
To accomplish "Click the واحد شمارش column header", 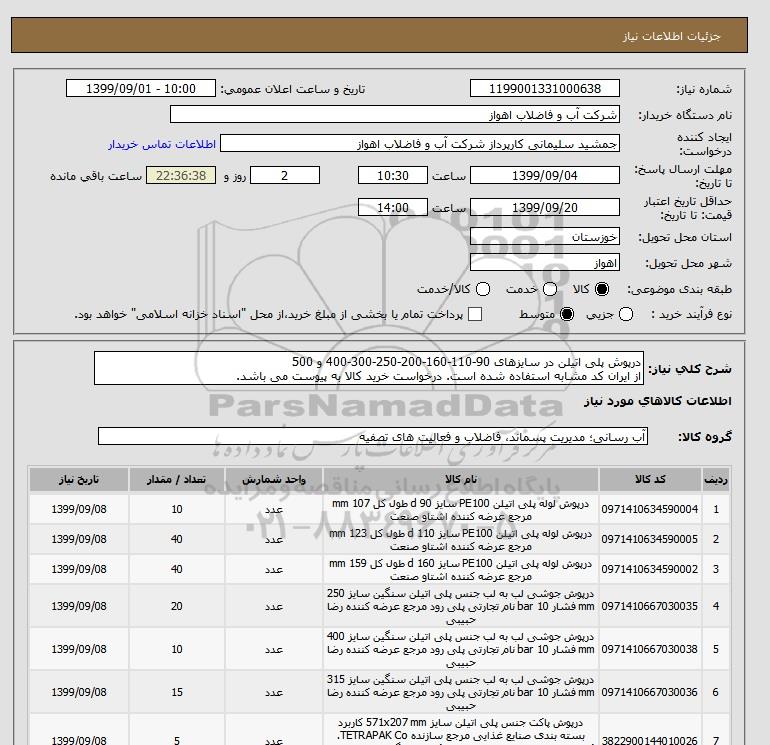I will (x=274, y=480).
